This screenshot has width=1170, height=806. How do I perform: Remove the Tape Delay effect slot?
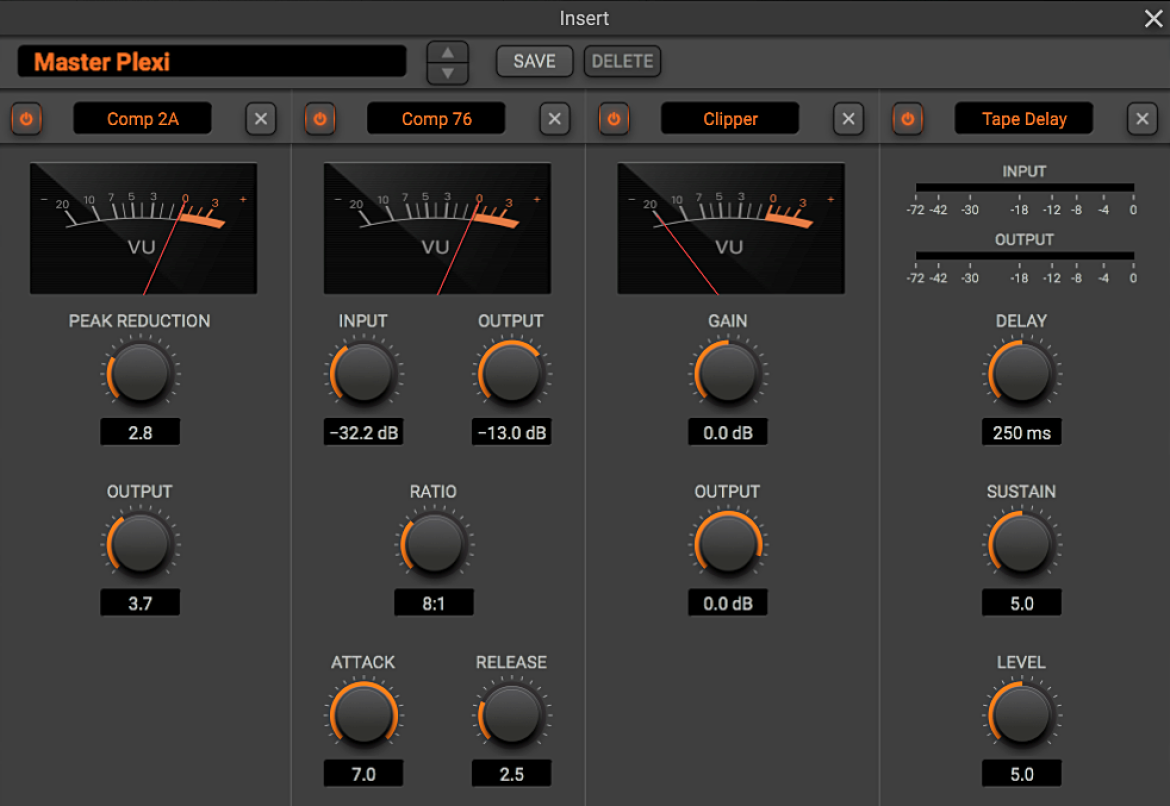1142,119
